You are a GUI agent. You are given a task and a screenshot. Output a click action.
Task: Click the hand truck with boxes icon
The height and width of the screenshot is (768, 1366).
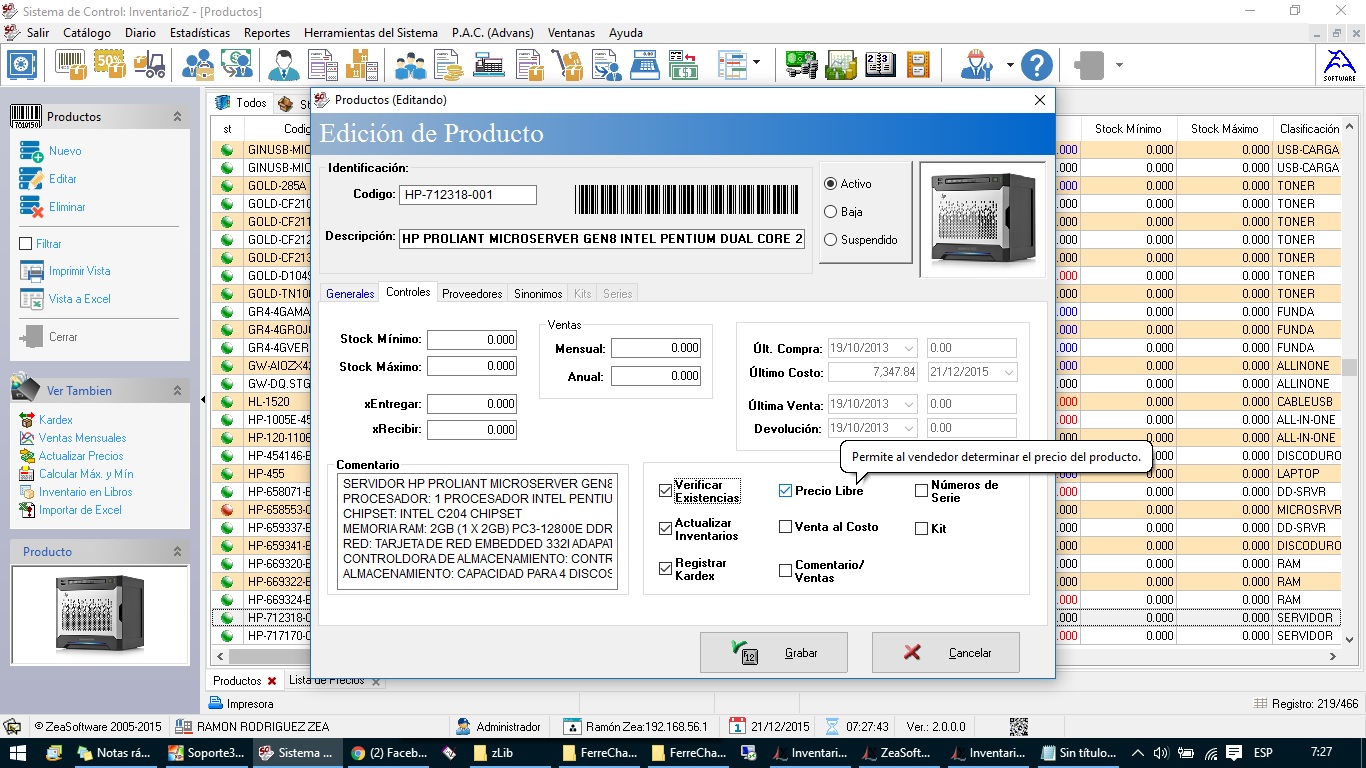pos(569,66)
